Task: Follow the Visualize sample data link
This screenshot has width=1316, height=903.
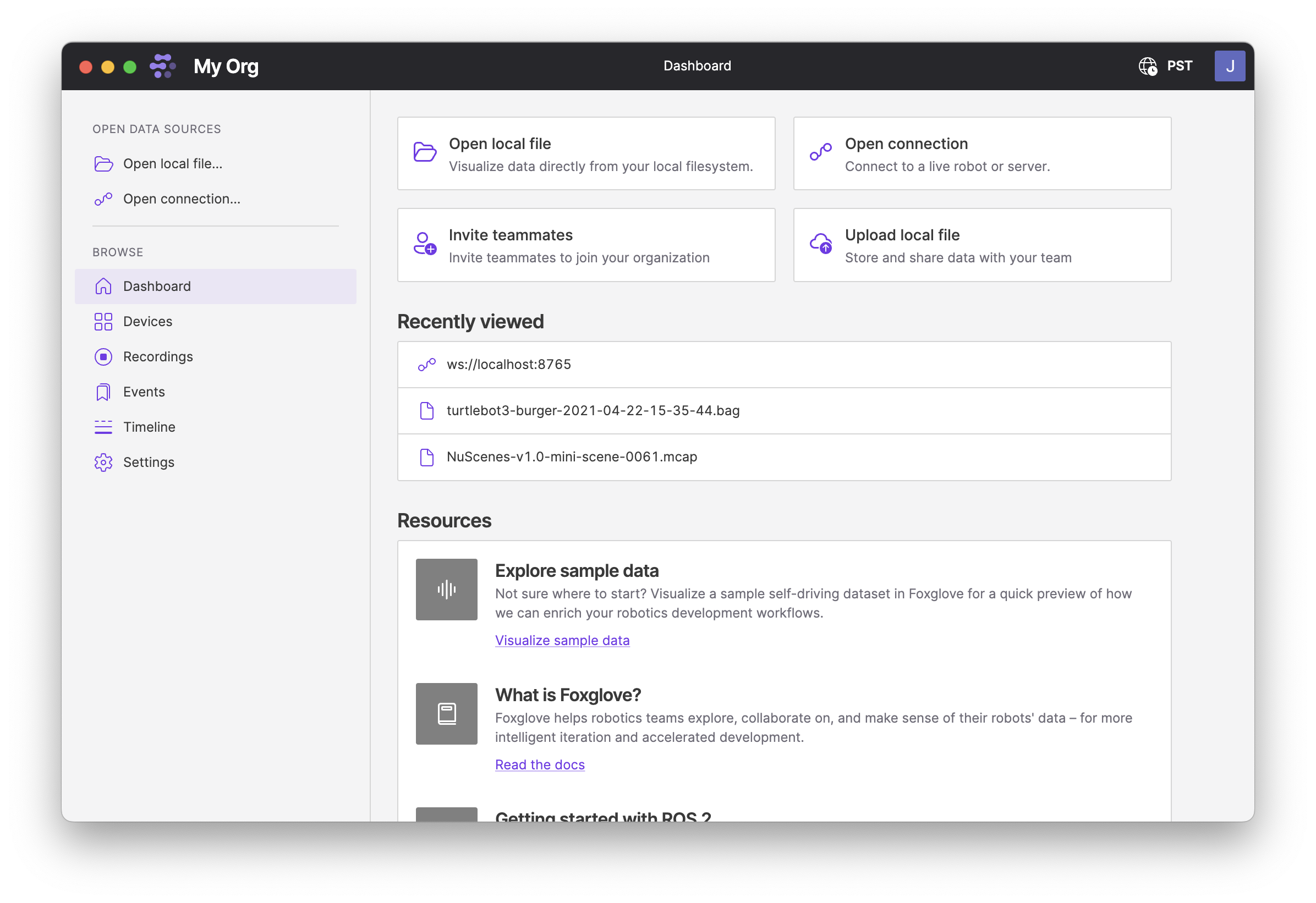Action: click(562, 640)
